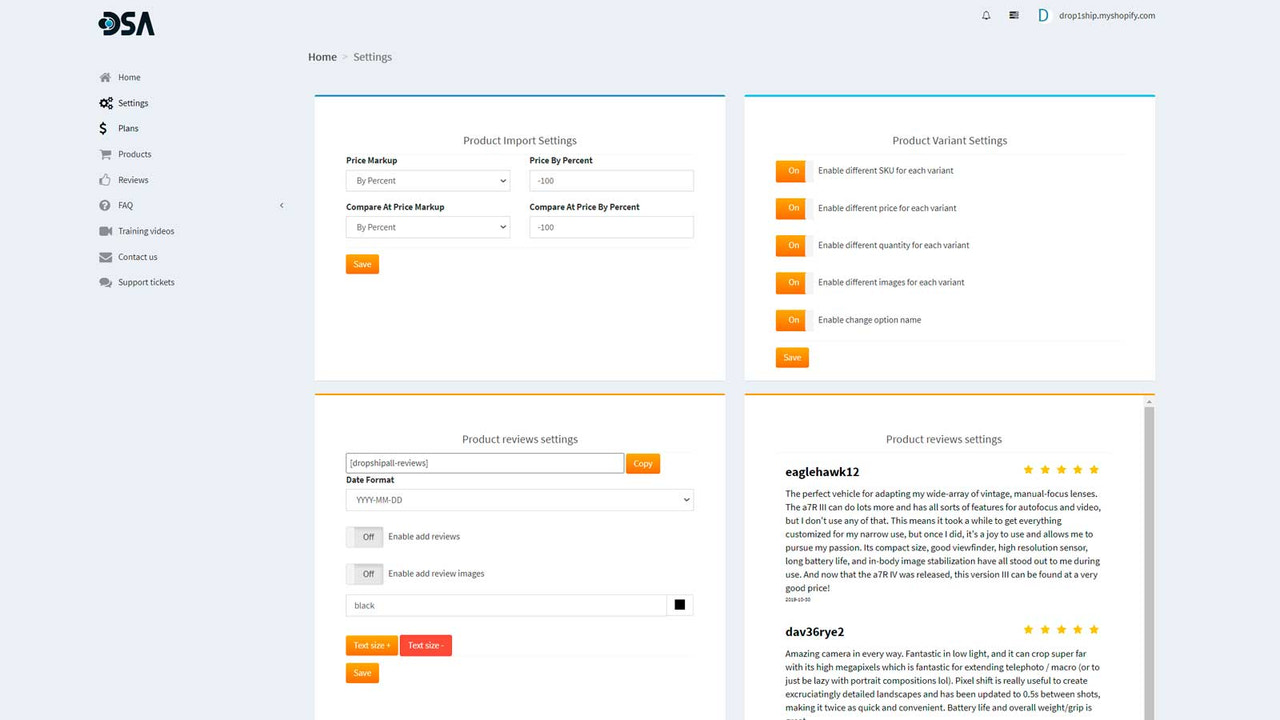
Task: Click the DSA logo
Action: pyautogui.click(x=127, y=23)
